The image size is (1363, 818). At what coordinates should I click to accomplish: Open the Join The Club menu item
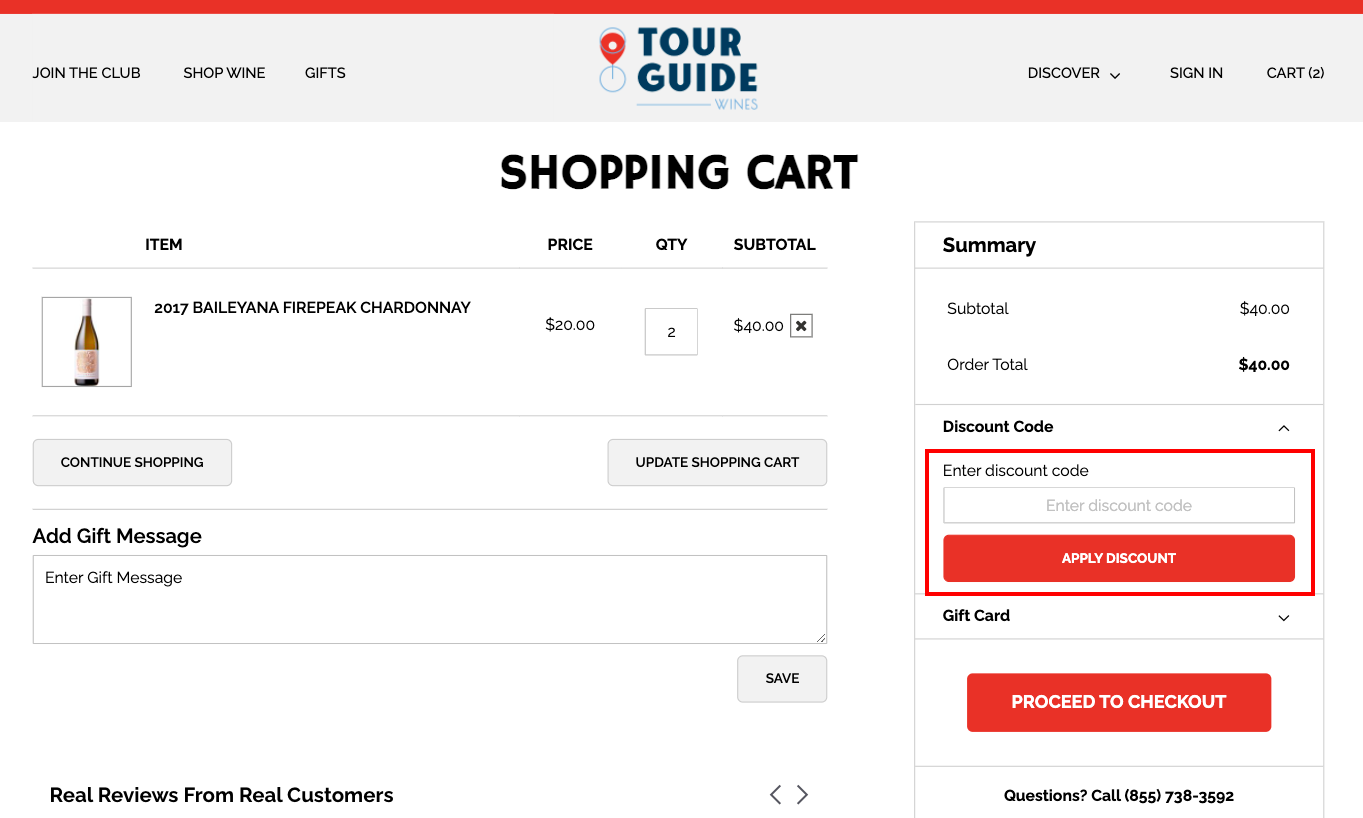(87, 73)
